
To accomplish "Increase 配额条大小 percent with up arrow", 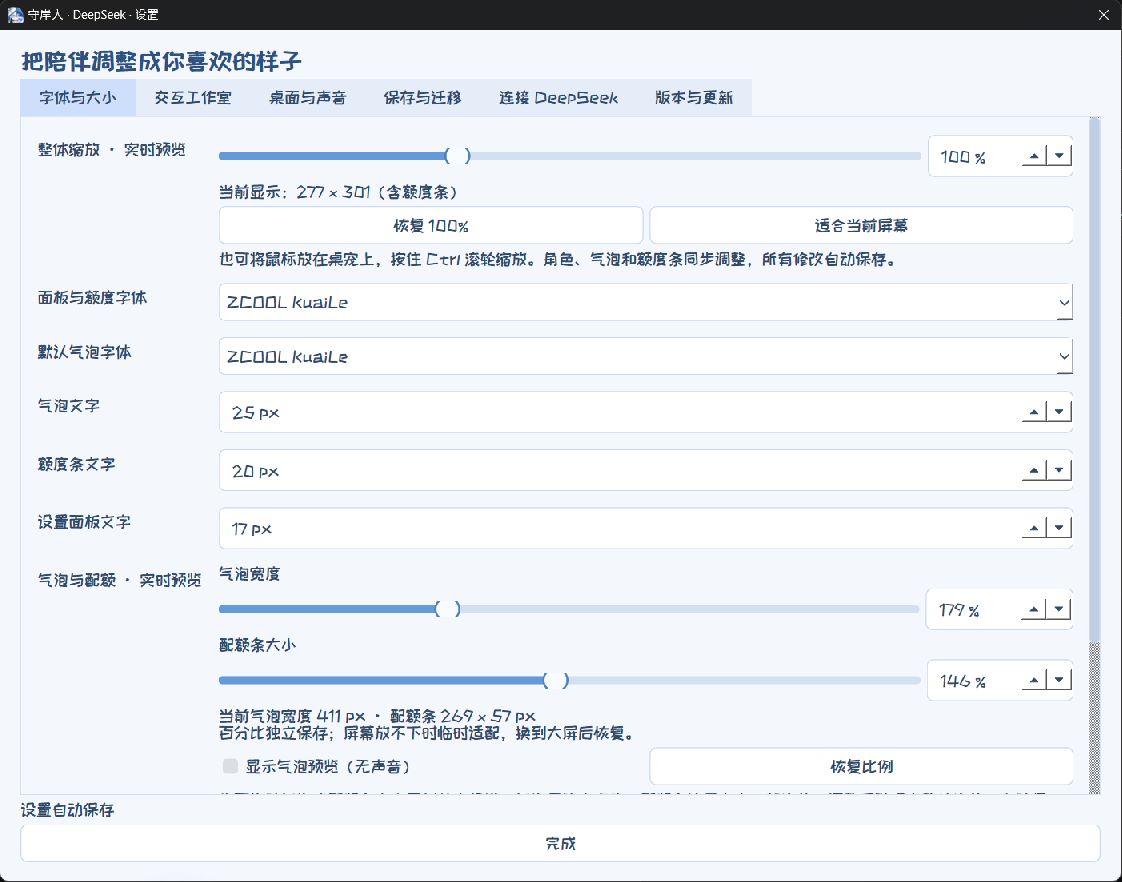I will [x=1034, y=680].
